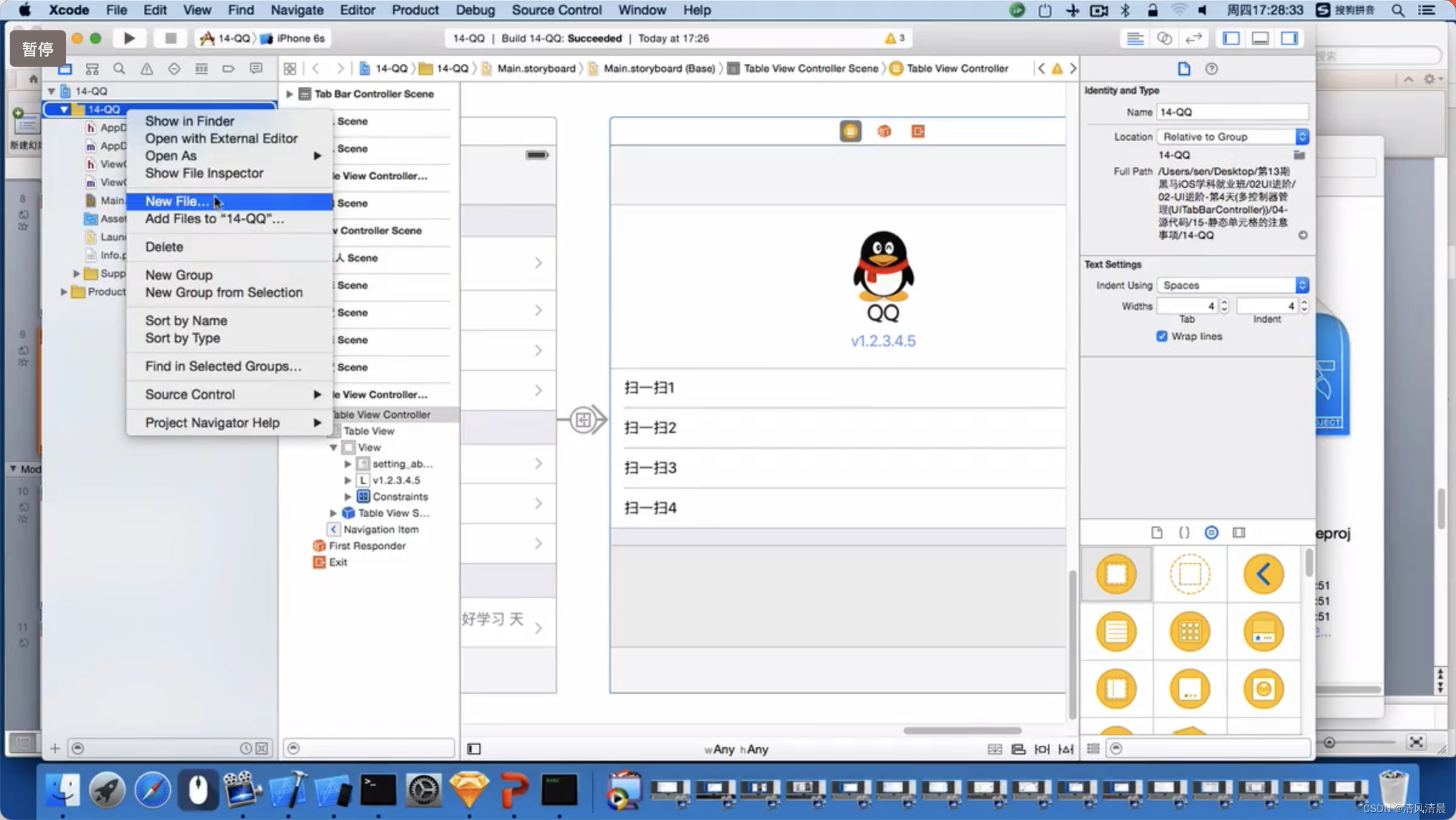Toggle the Debug area visibility

coord(1260,38)
